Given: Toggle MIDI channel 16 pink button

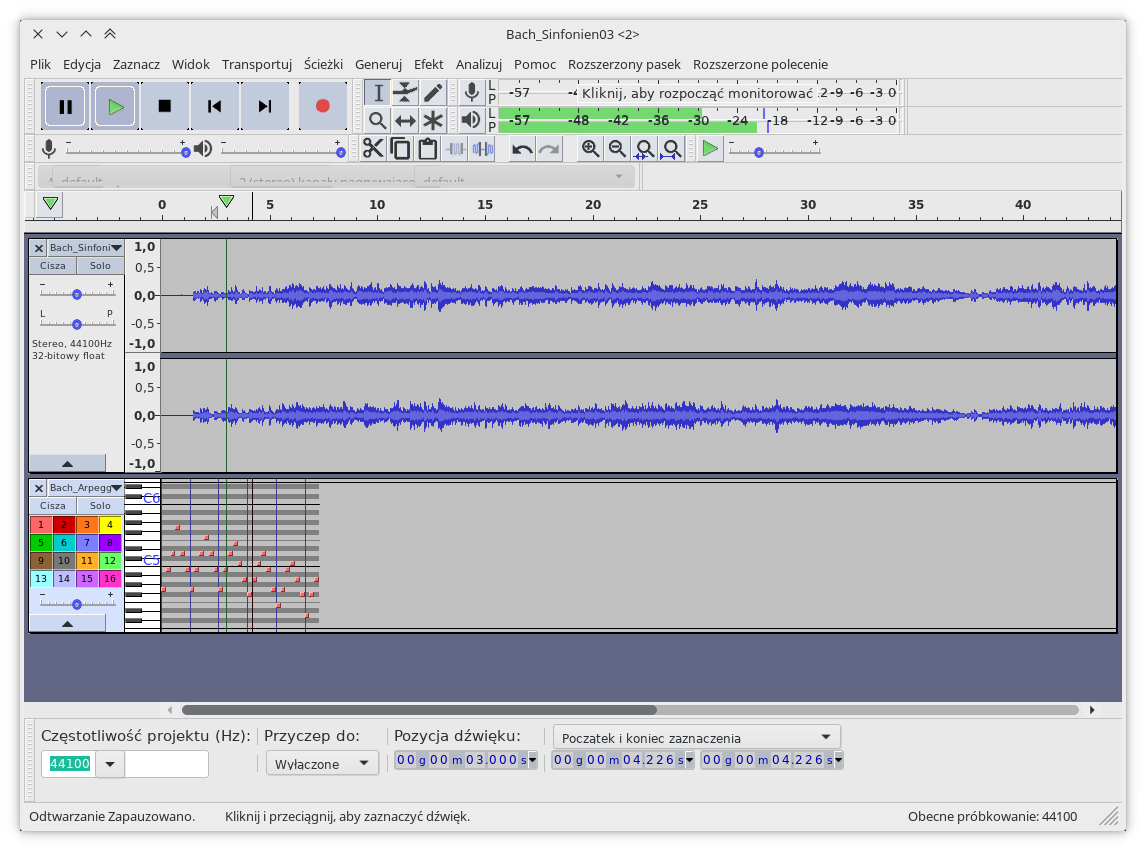Looking at the screenshot, I should [110, 578].
